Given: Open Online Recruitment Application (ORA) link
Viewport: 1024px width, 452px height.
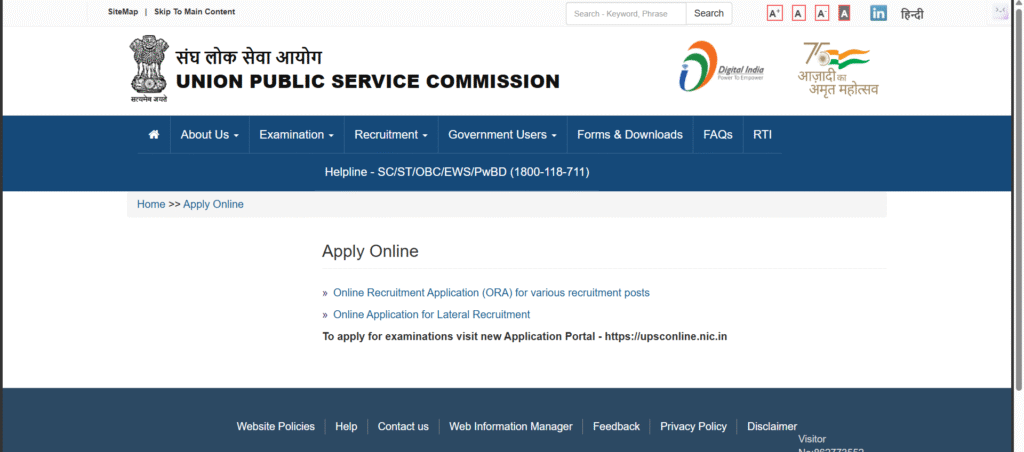Looking at the screenshot, I should click(x=491, y=293).
